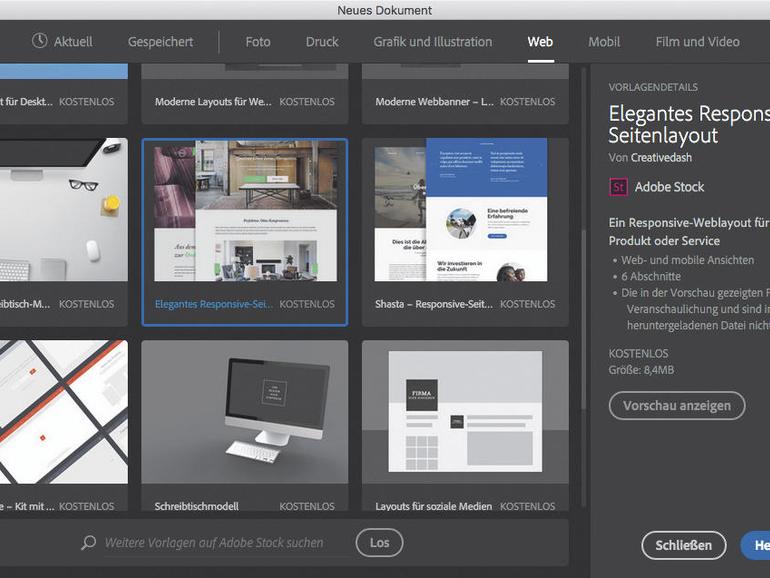Select the diagonal web kit thumbnail
This screenshot has height=578, width=770.
(x=64, y=412)
